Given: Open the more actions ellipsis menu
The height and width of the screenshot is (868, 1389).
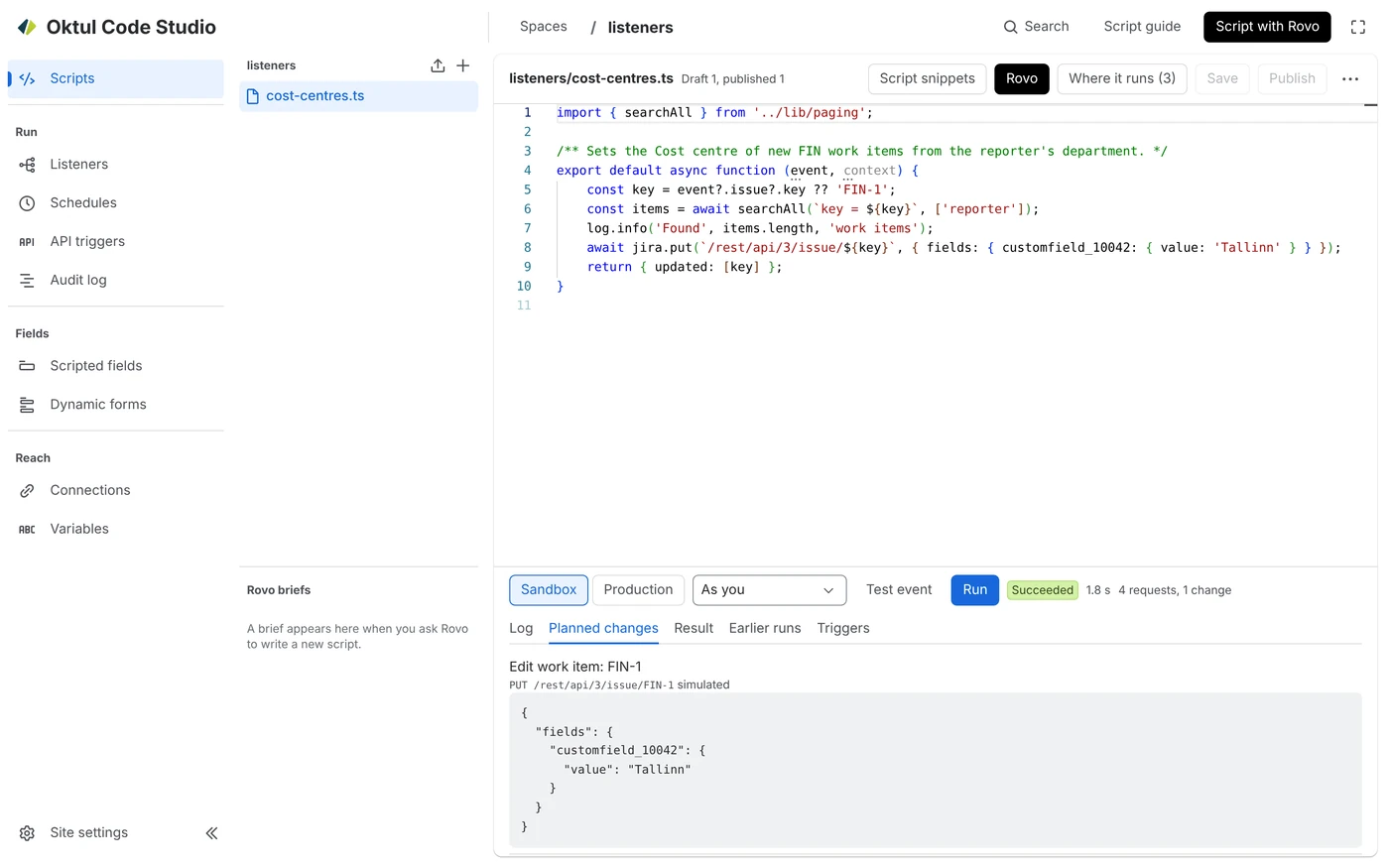Looking at the screenshot, I should click(x=1350, y=78).
